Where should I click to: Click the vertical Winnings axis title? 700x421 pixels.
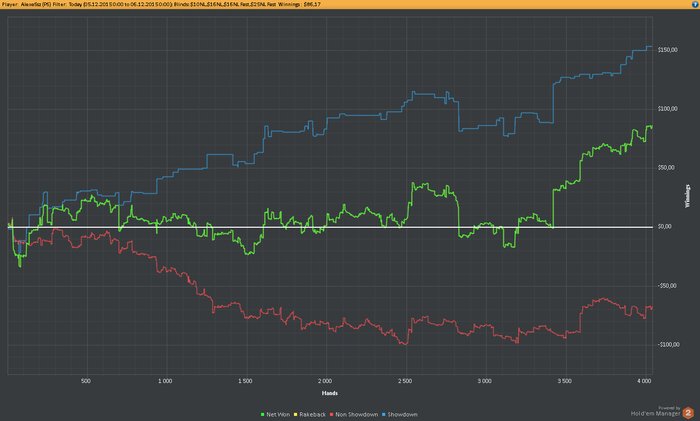(688, 196)
